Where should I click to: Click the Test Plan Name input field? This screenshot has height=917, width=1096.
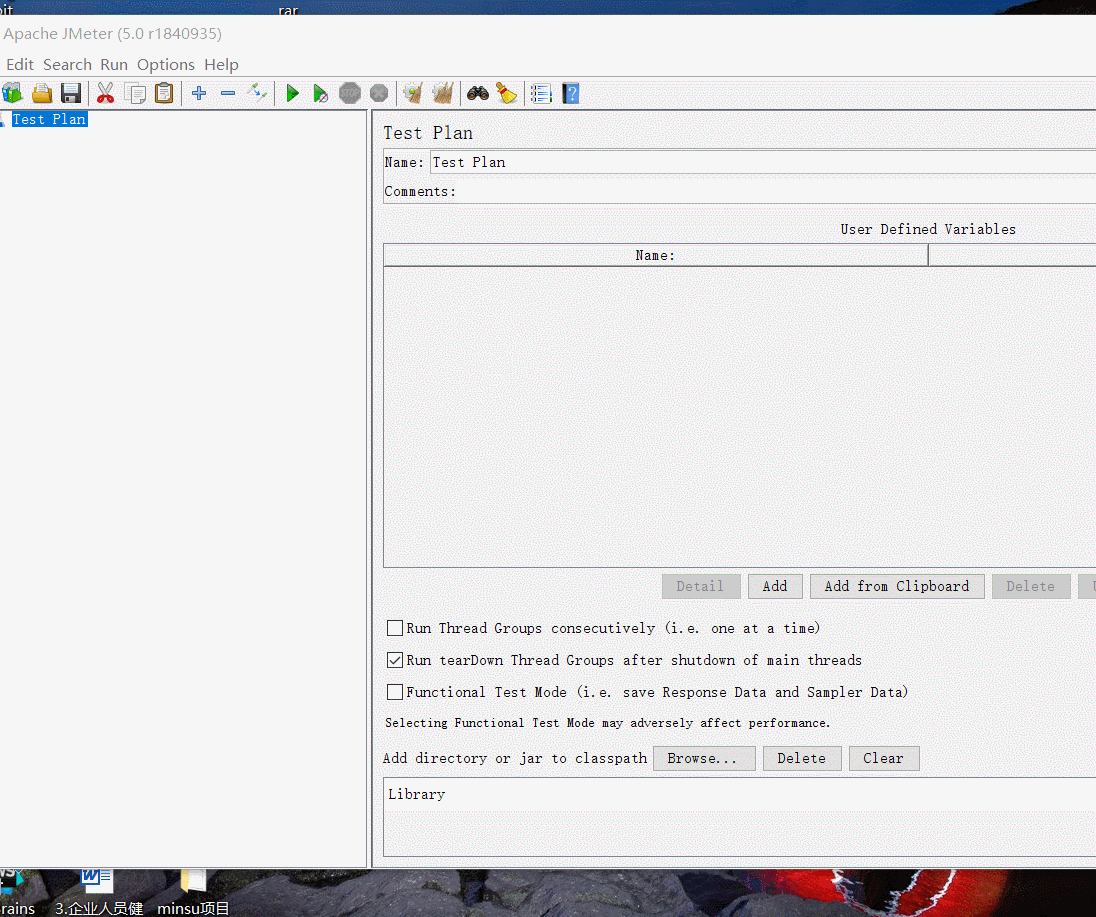tap(763, 162)
